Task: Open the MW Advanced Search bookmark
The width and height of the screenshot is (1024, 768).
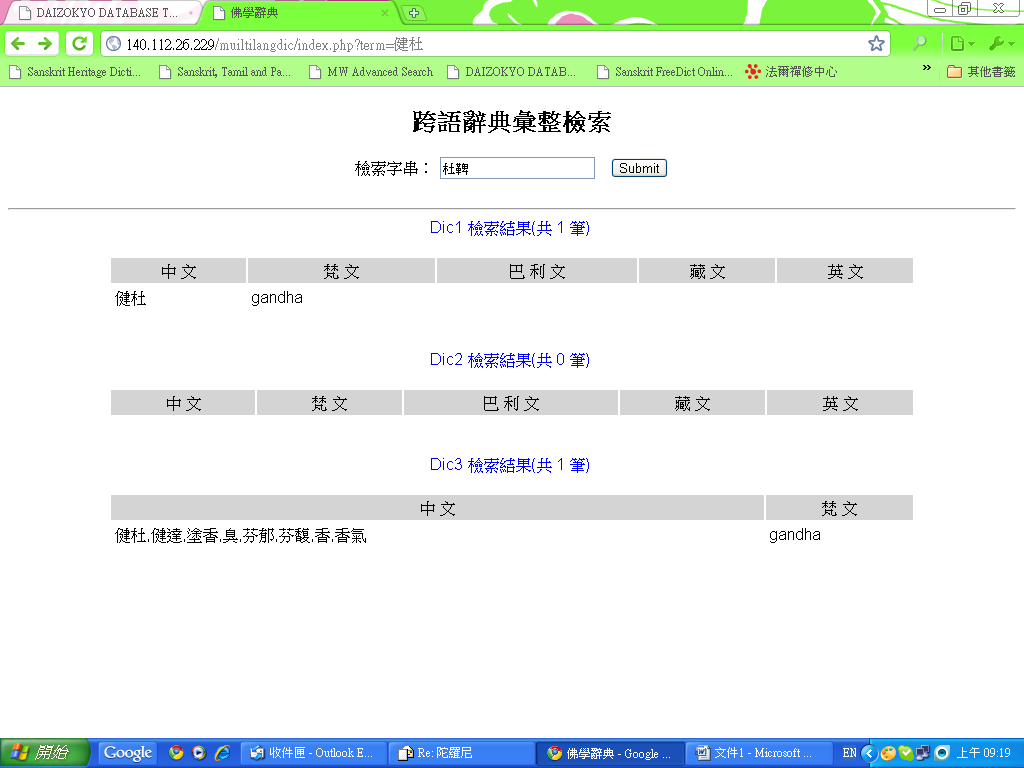Action: [x=371, y=72]
